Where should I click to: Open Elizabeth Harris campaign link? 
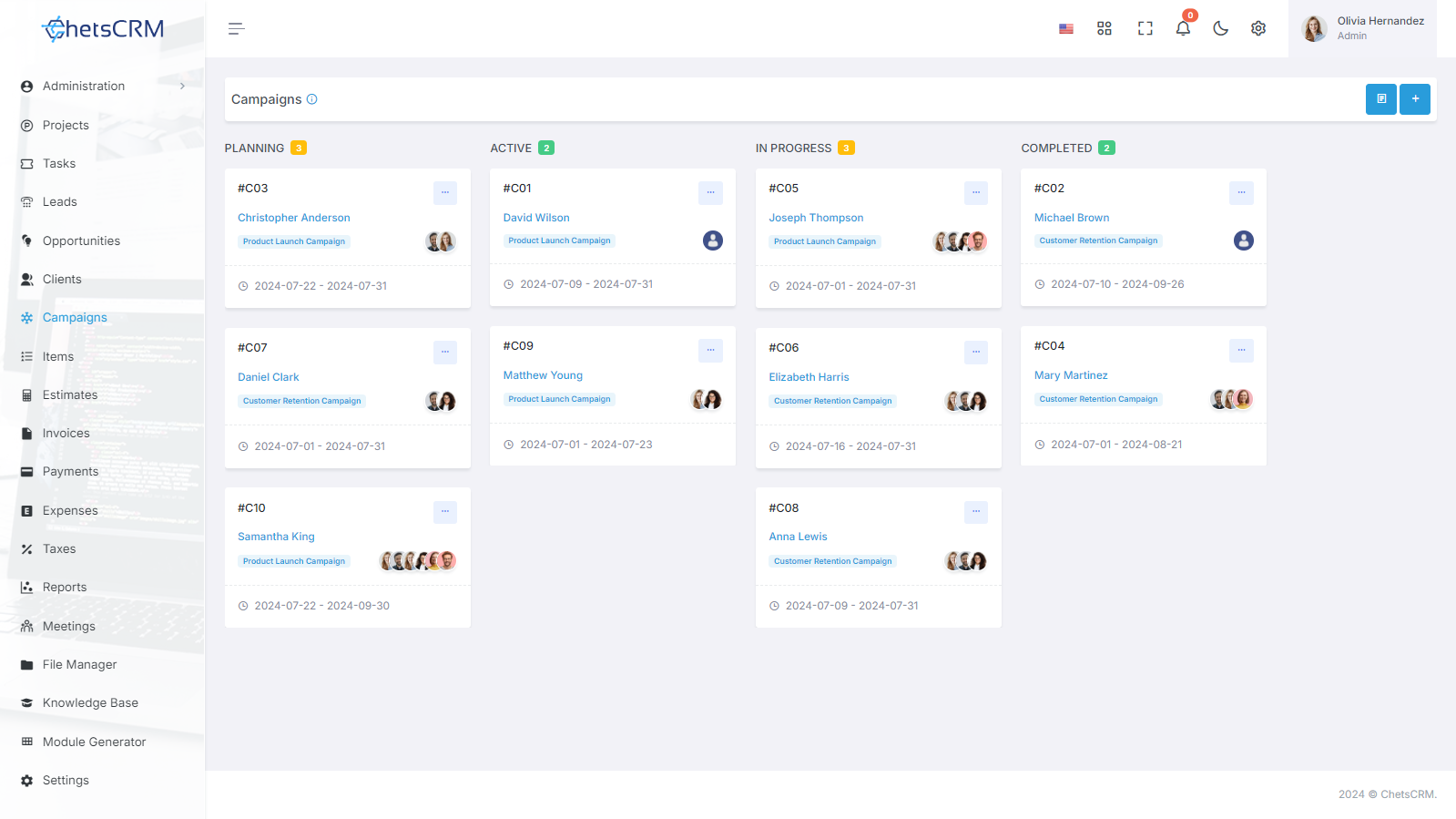click(x=809, y=377)
